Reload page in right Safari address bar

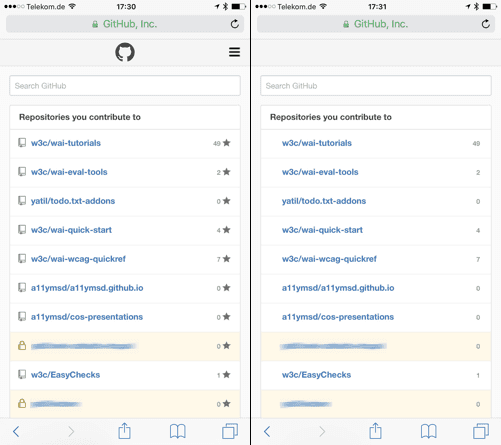[486, 24]
